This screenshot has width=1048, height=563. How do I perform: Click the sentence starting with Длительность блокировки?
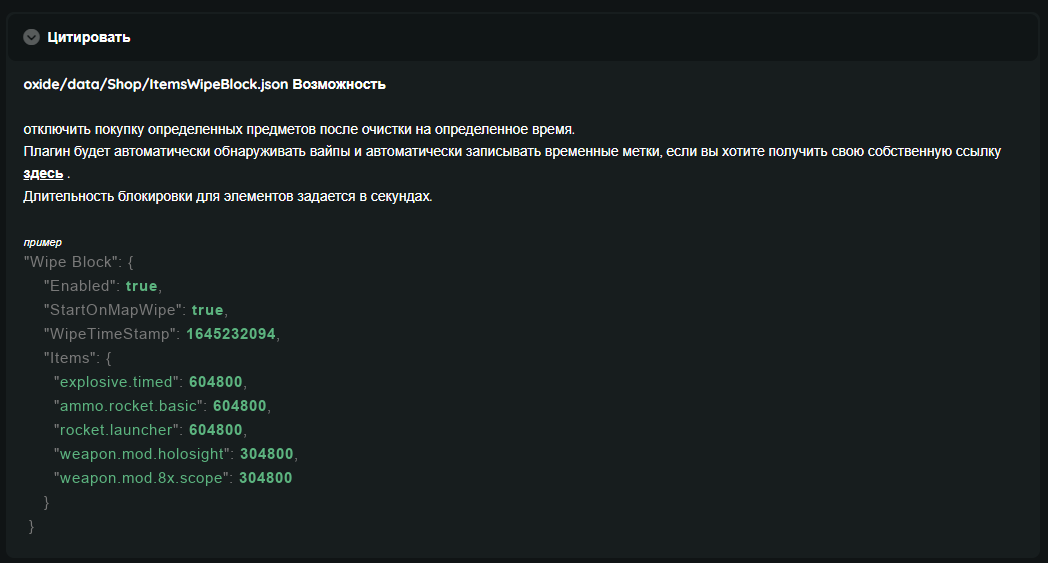(x=228, y=196)
